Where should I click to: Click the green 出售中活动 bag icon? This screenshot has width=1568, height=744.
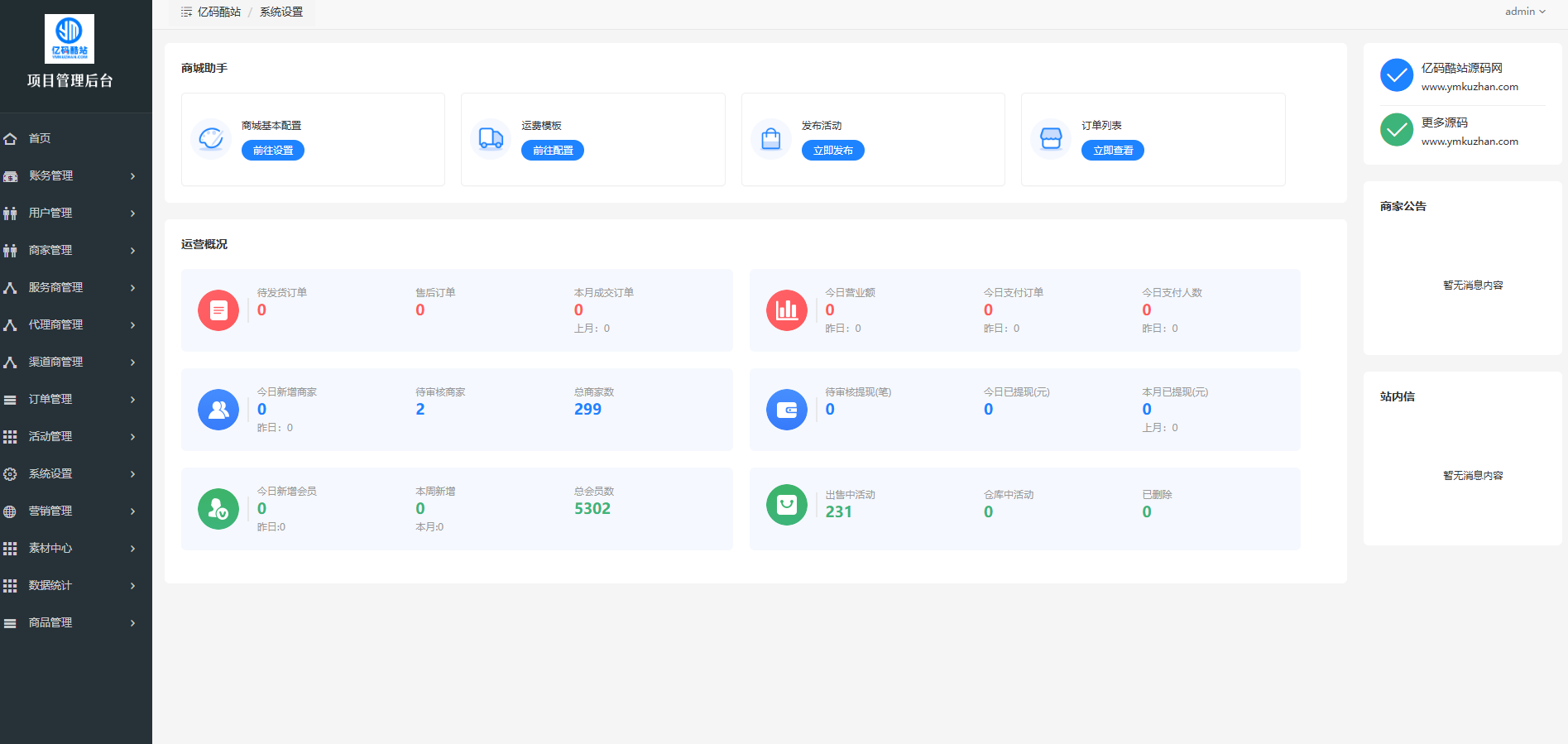pos(786,505)
